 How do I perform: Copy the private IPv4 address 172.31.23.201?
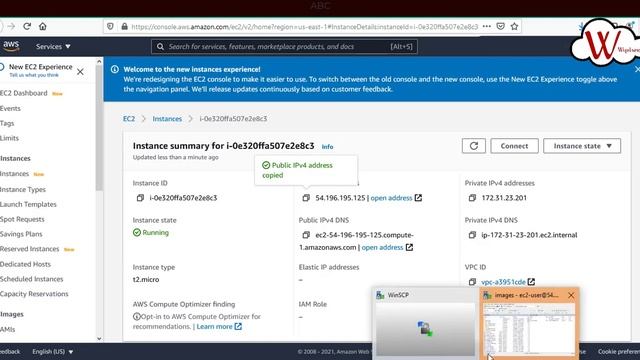[472, 198]
